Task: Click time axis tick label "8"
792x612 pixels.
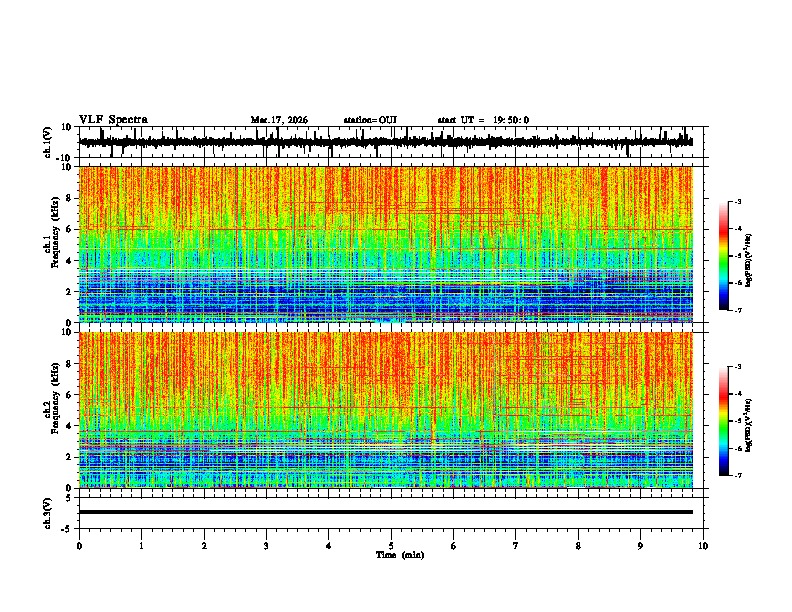Action: [578, 546]
